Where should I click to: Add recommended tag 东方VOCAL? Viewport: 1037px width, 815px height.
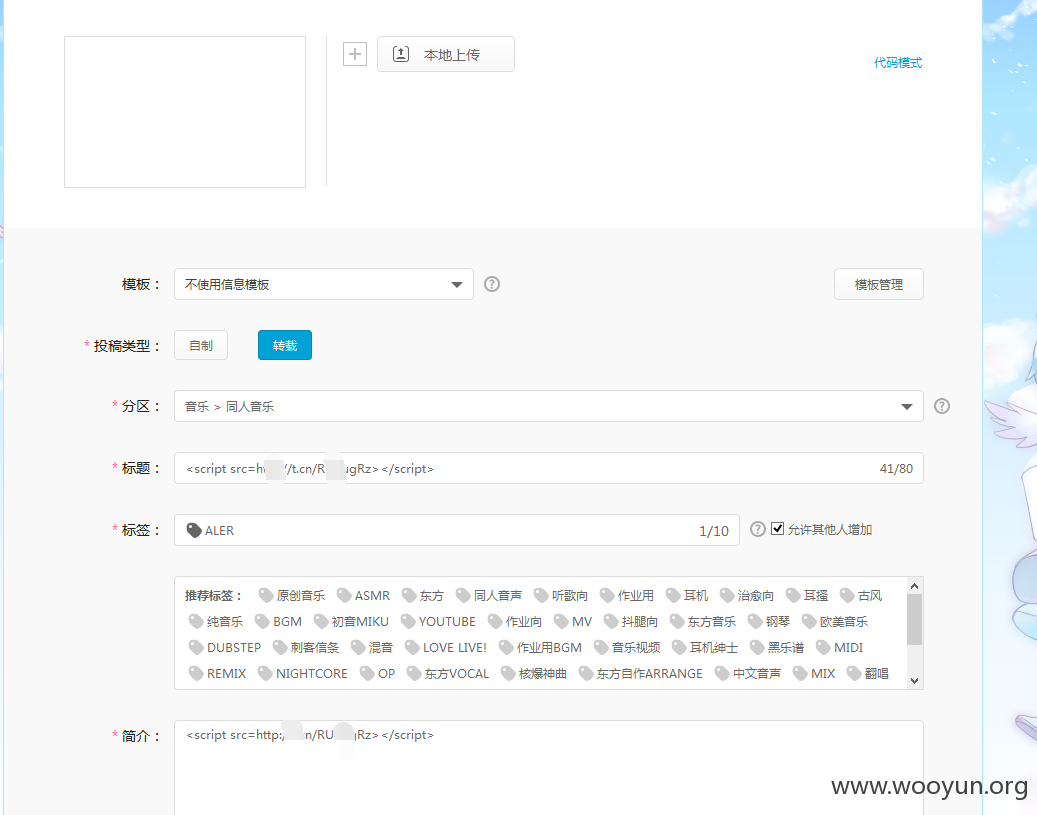click(x=448, y=673)
